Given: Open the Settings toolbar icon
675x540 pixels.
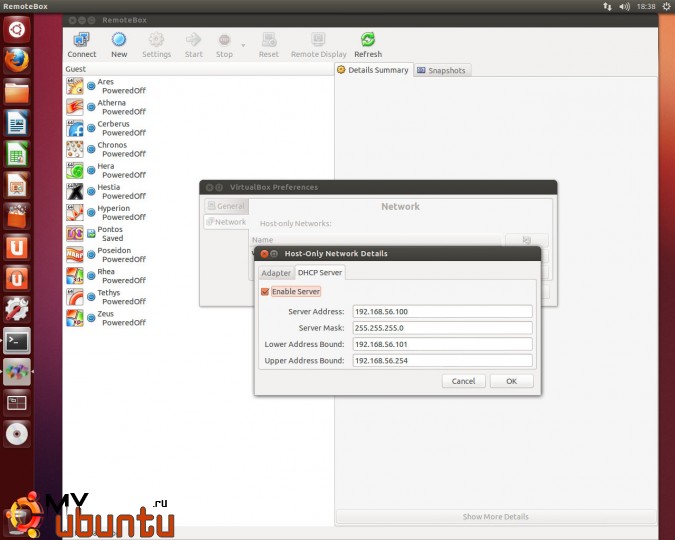Looking at the screenshot, I should 156,41.
